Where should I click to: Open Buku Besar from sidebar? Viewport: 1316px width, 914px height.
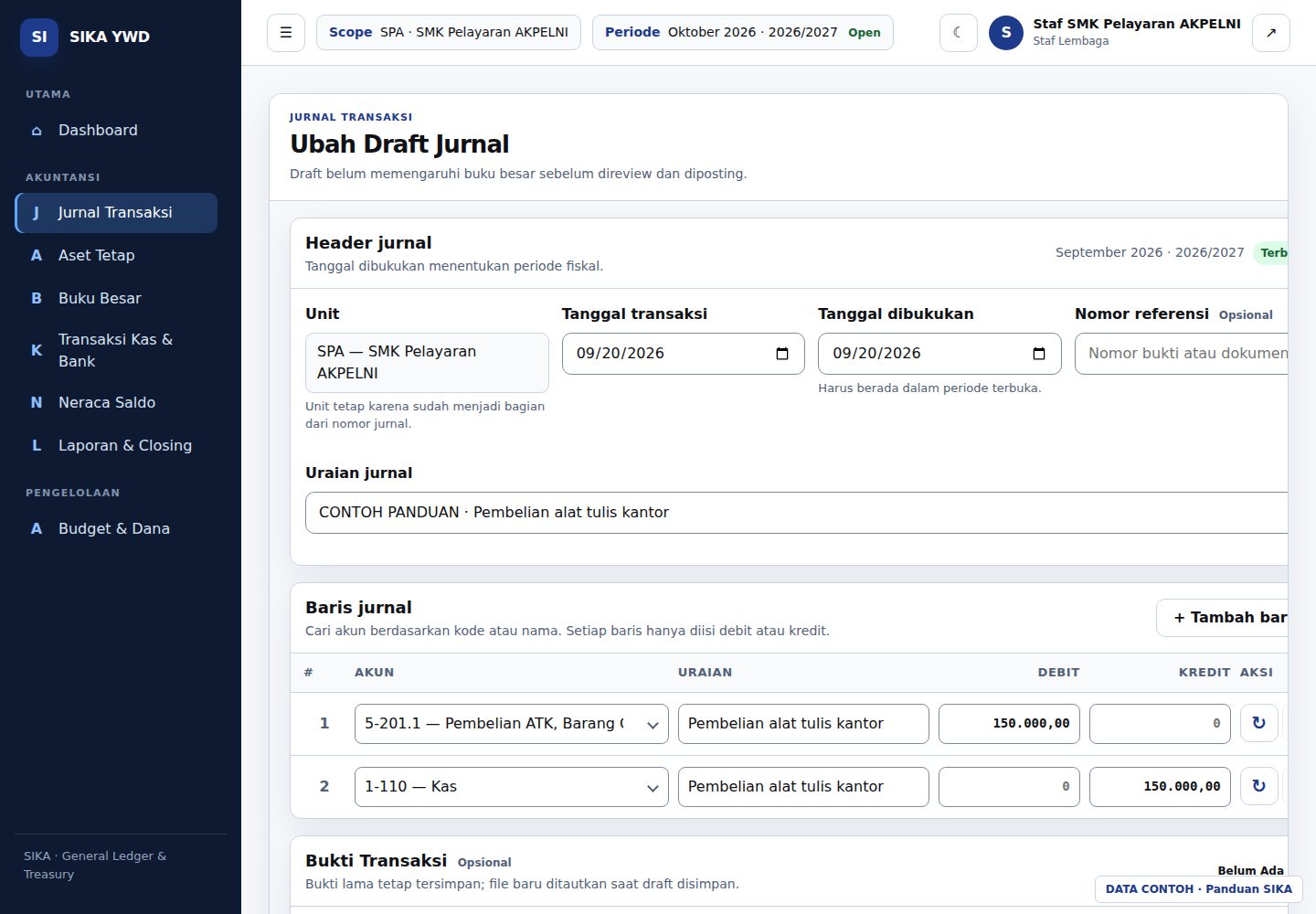tap(116, 299)
